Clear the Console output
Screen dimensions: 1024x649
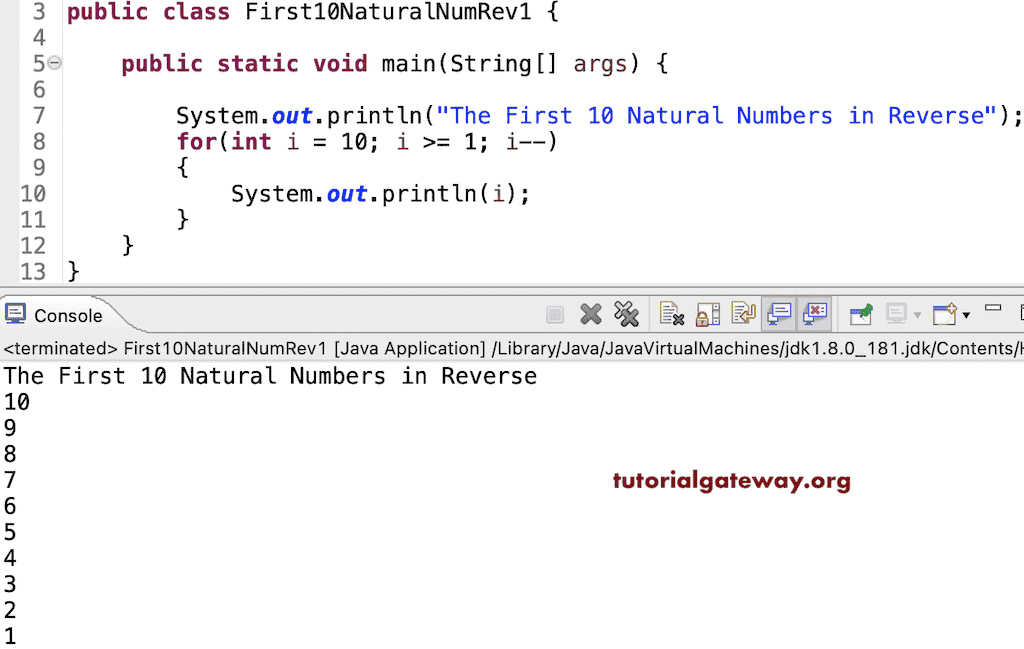(x=671, y=313)
